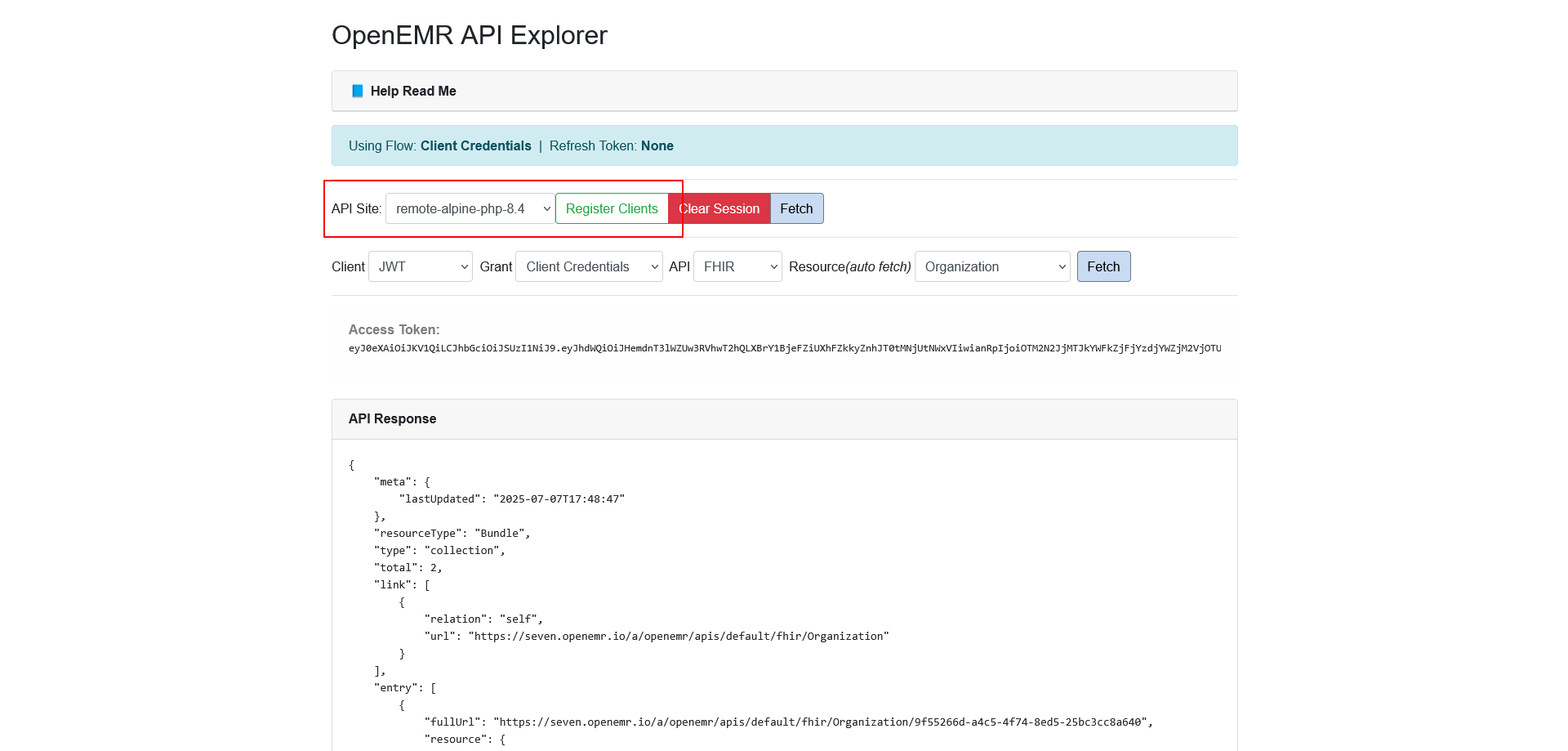Click the self url fhir/Organization line
The width and height of the screenshot is (1568, 751).
point(657,637)
